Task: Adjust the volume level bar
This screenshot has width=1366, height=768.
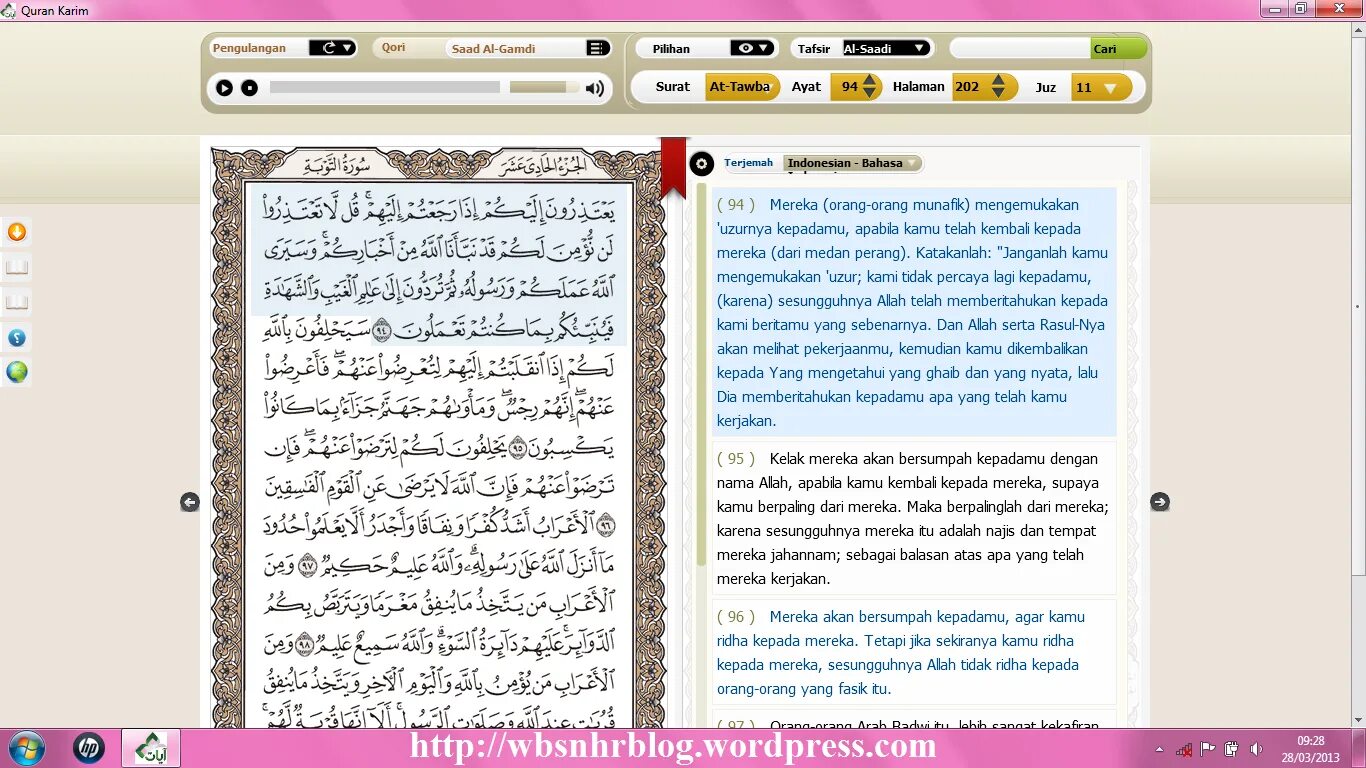Action: 544,88
